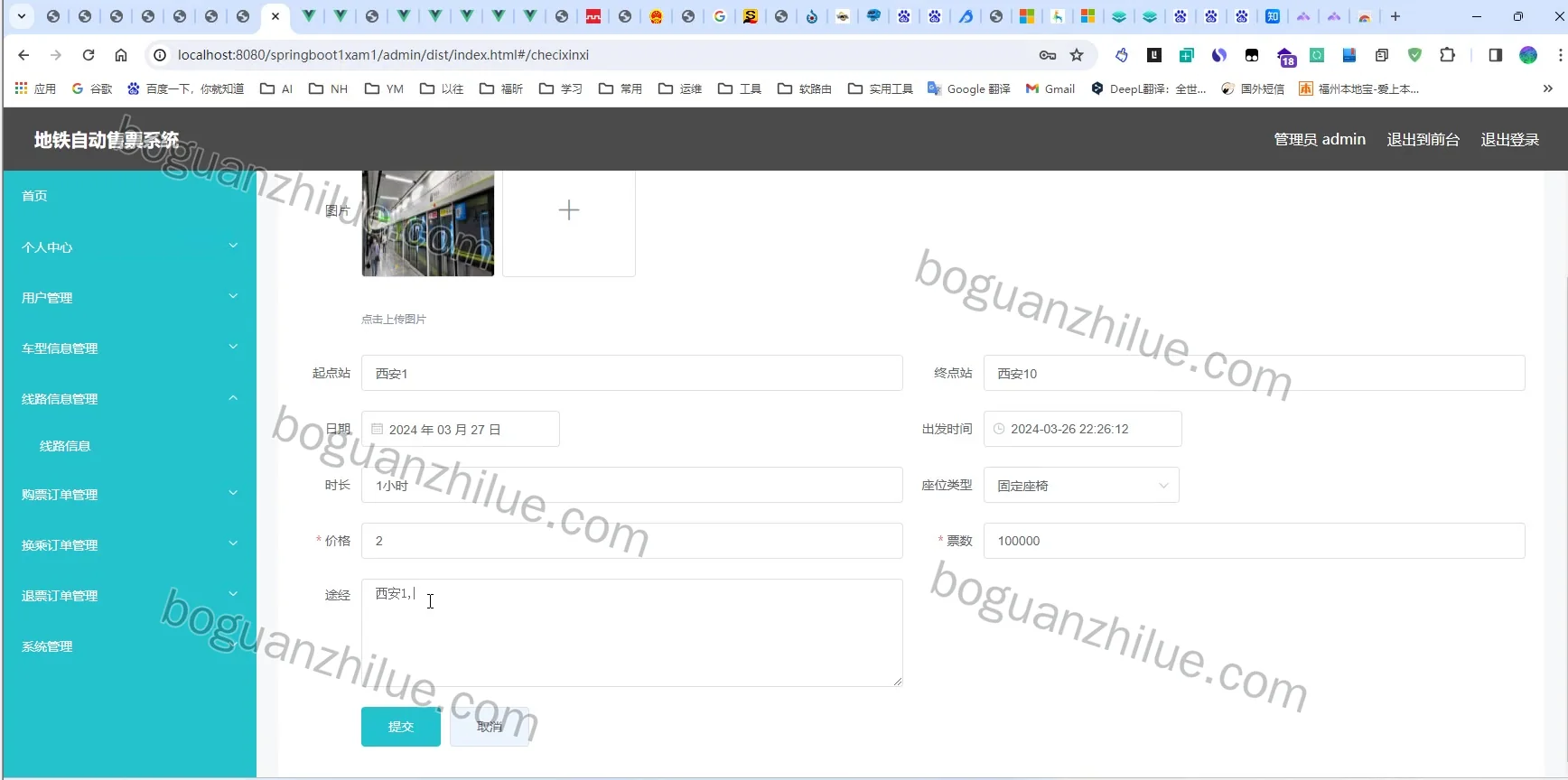Viewport: 1568px width, 780px height.
Task: Open a new browser tab
Action: (1395, 16)
